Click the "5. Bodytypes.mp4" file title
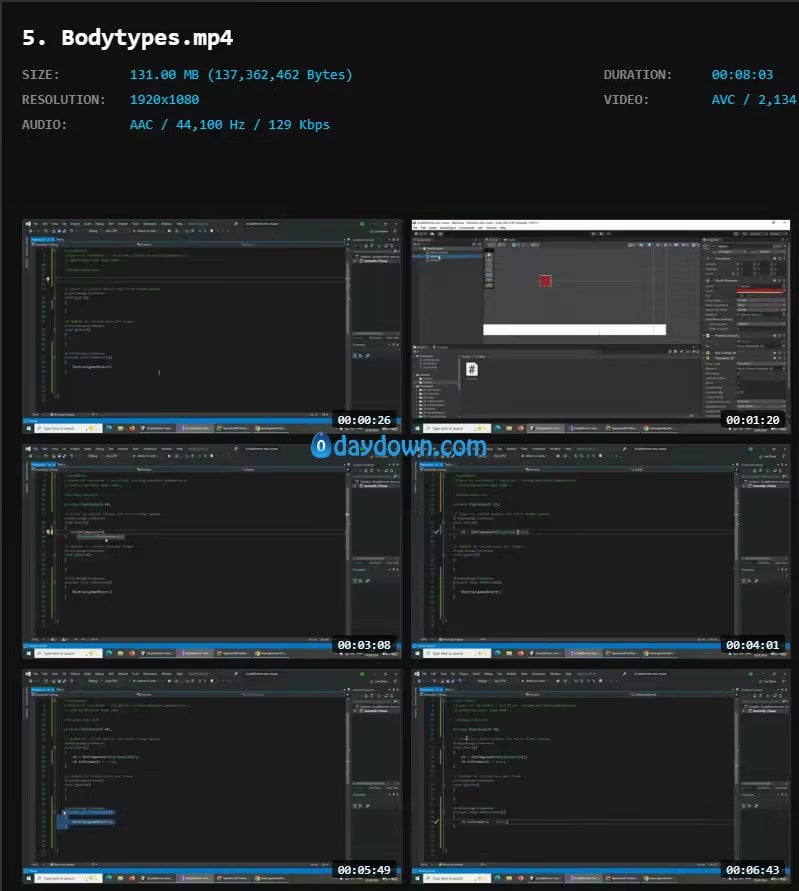Image resolution: width=799 pixels, height=891 pixels. tap(128, 38)
